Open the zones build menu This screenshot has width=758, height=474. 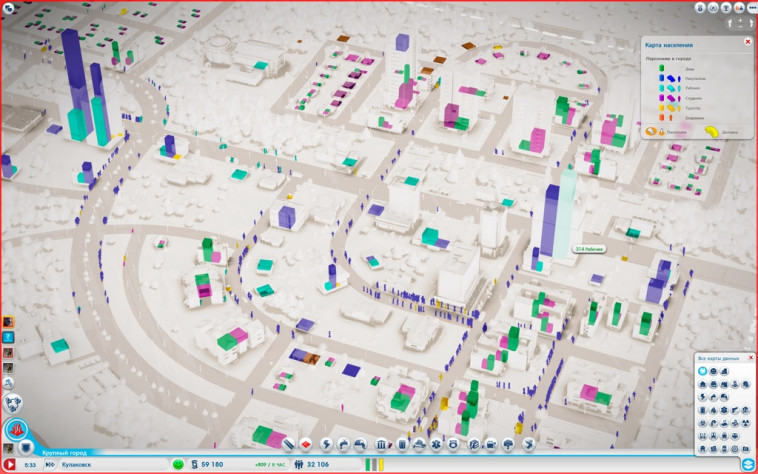coord(306,444)
